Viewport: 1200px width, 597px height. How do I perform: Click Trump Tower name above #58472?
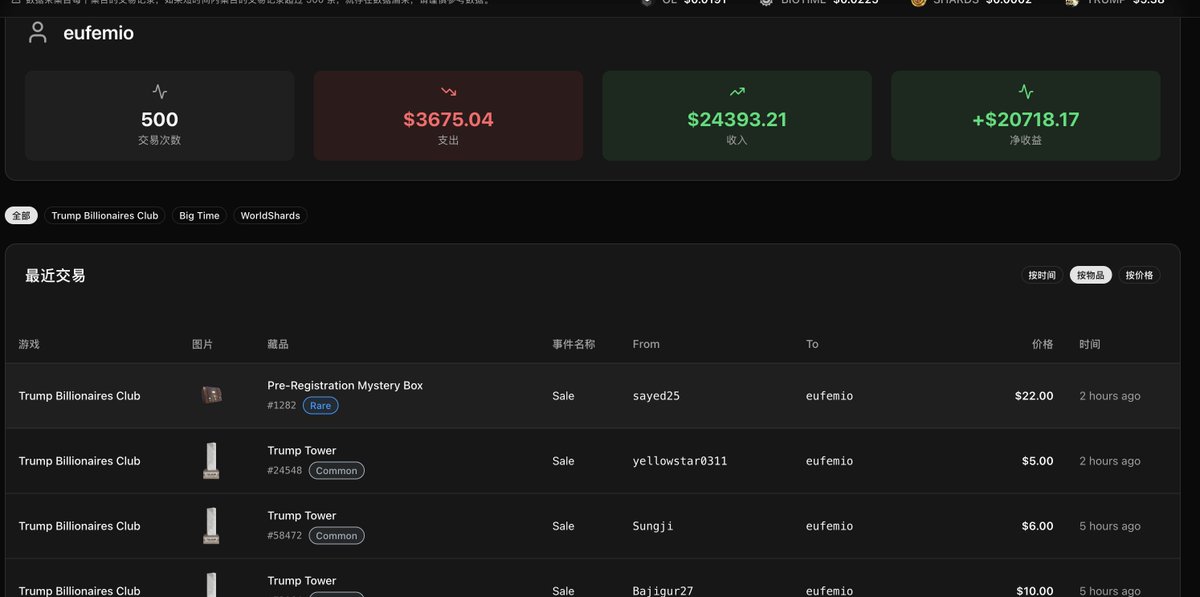click(302, 515)
